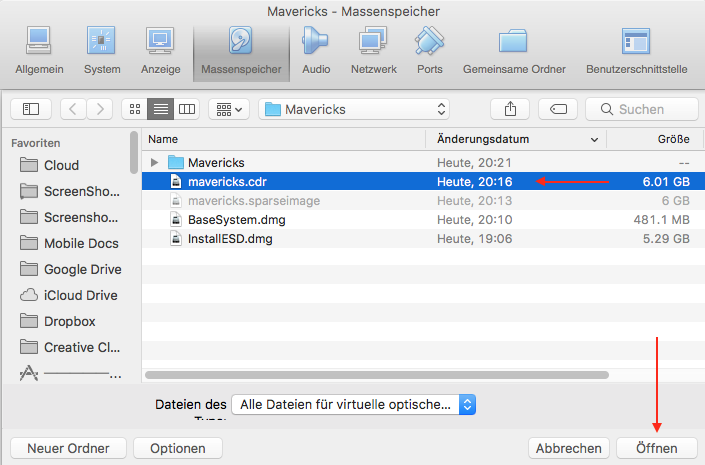Click the Öffnen button
The image size is (705, 465).
click(x=655, y=448)
